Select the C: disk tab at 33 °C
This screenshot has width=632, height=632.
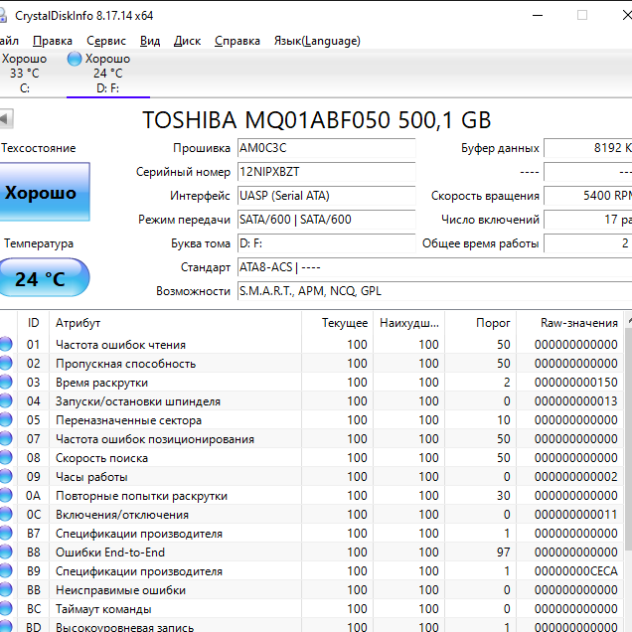pos(24,73)
